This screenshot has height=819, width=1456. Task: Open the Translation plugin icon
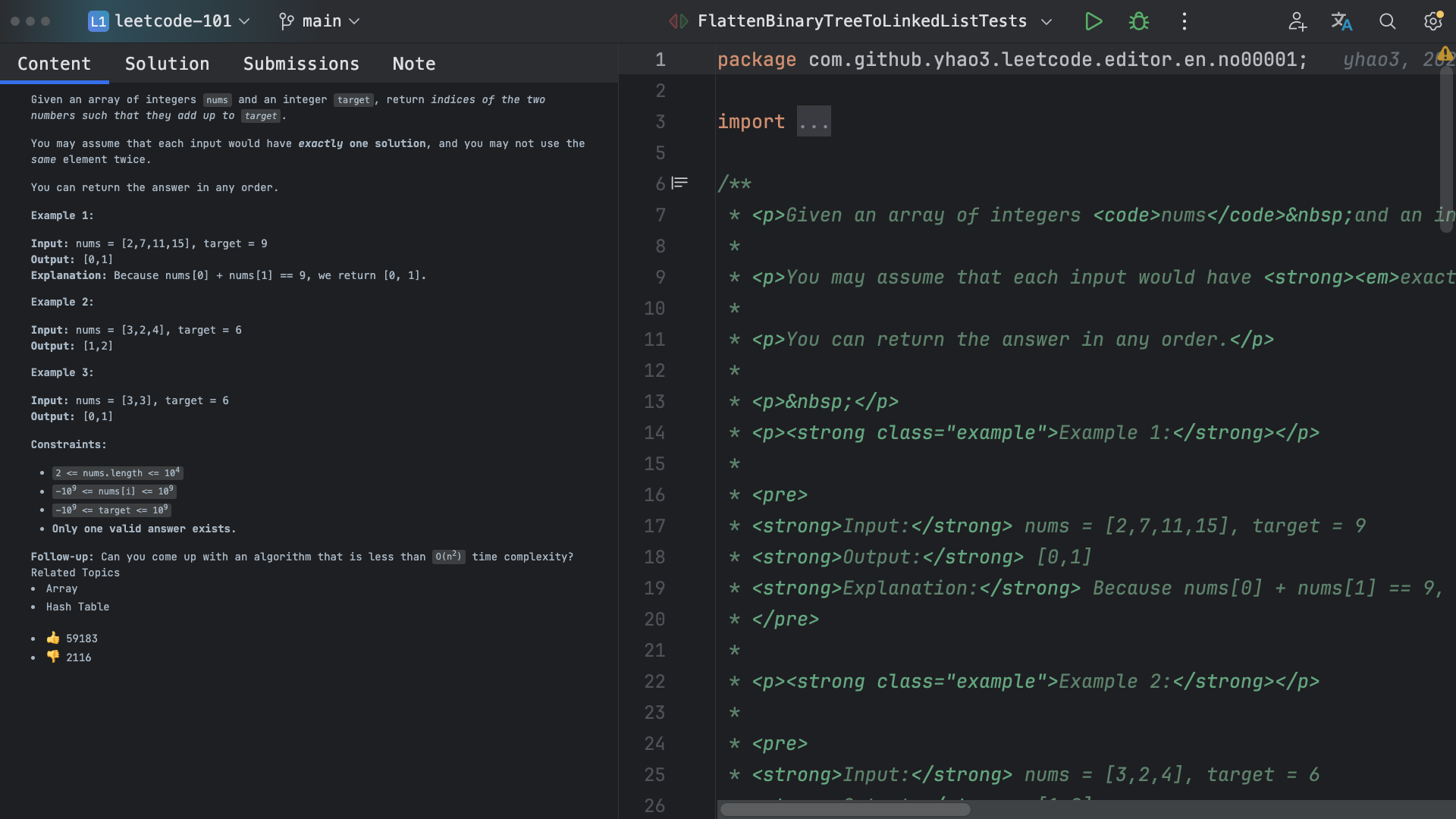pyautogui.click(x=1341, y=21)
